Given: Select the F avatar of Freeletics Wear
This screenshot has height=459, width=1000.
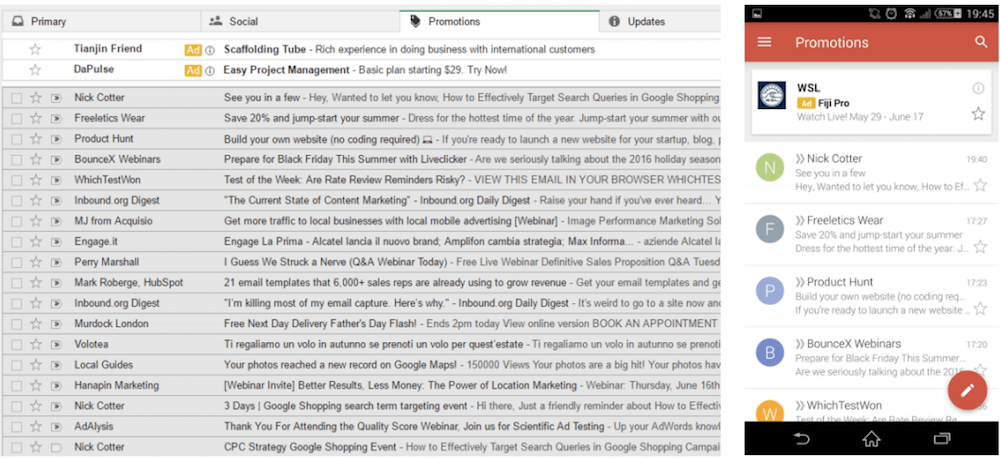Looking at the screenshot, I should 770,229.
